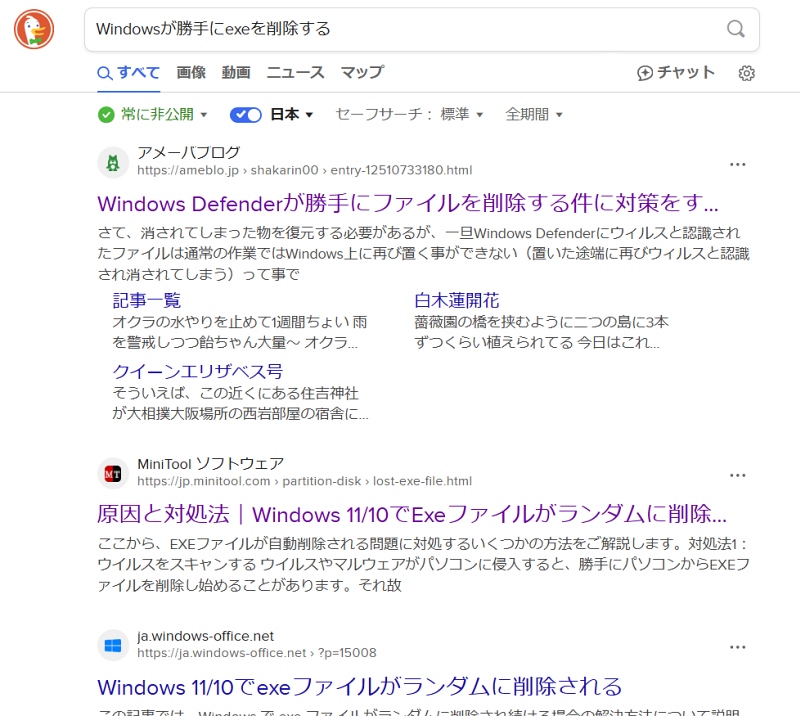Expand the 常に非公開 privacy dropdown
Screen dimensions: 800x716
point(153,115)
